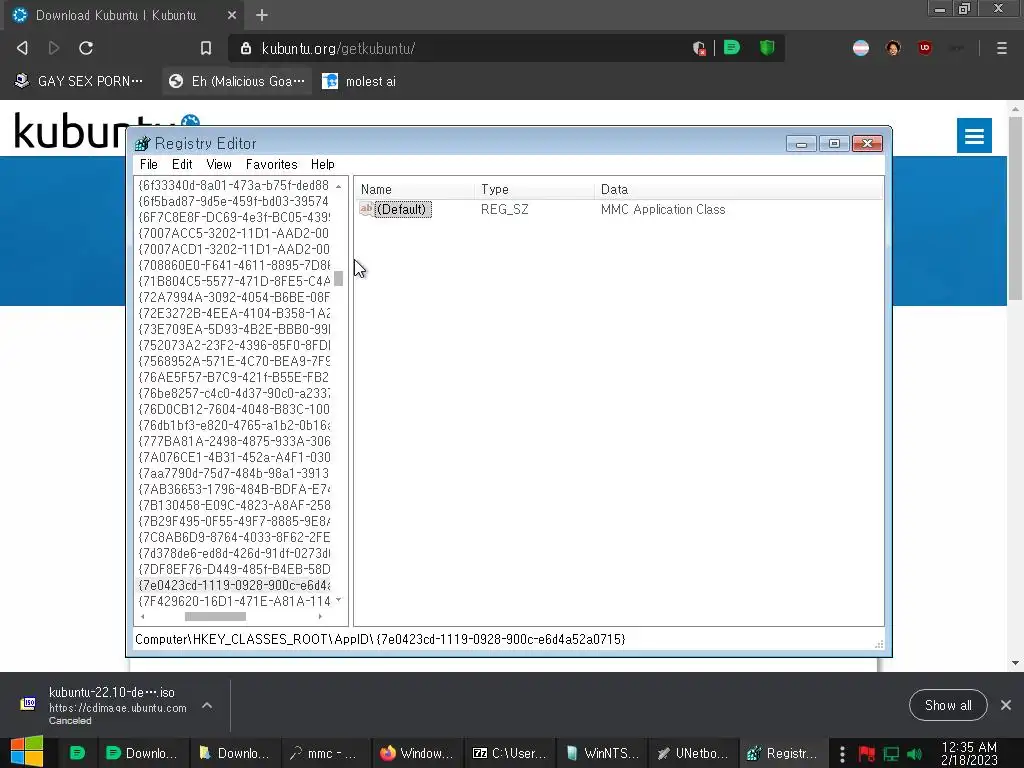The height and width of the screenshot is (768, 1024).
Task: Switch to Registry Editor taskbar item
Action: 782,753
